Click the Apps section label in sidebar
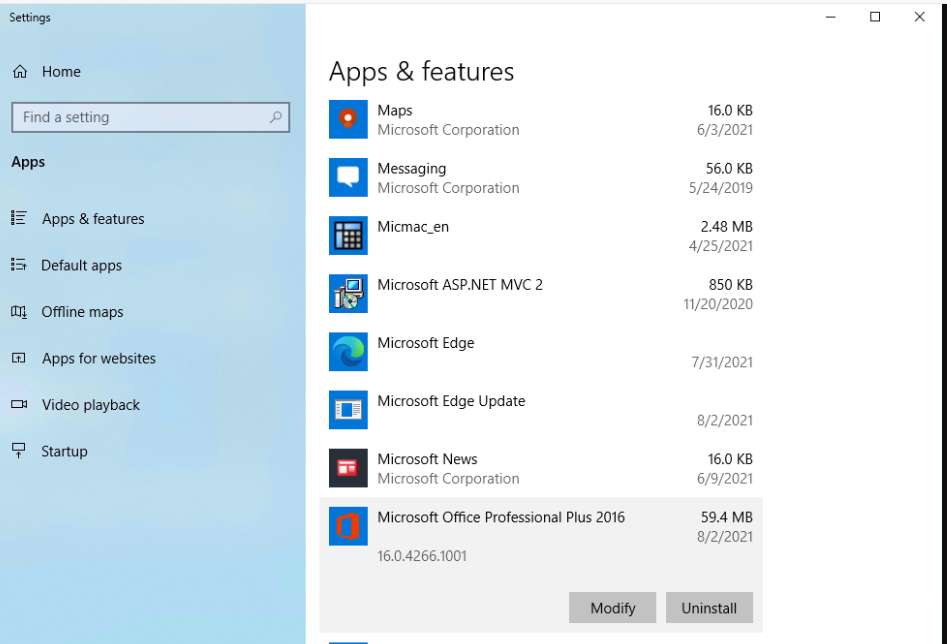Image resolution: width=947 pixels, height=644 pixels. [x=28, y=162]
